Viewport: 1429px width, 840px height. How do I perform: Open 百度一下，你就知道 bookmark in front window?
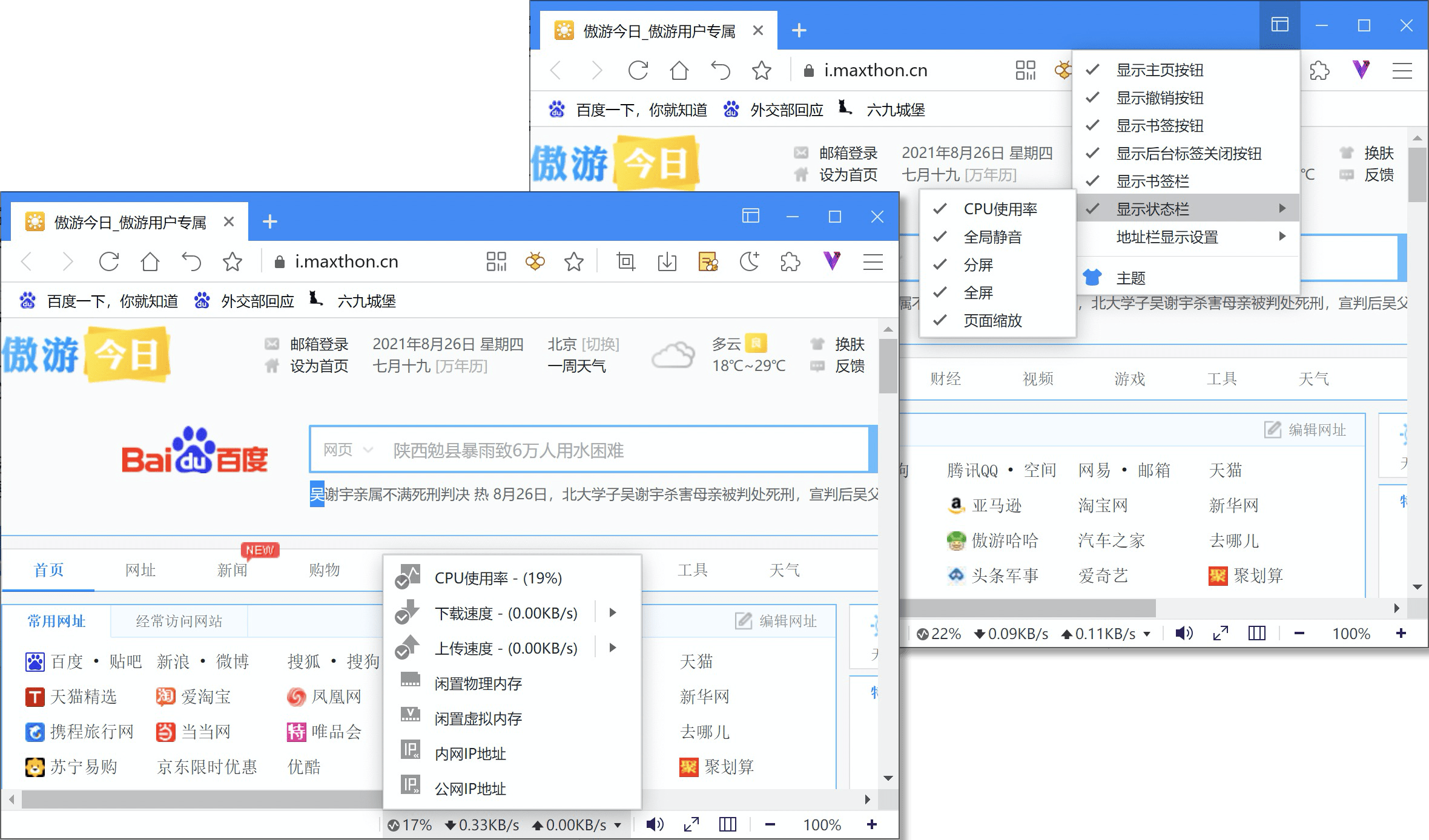(99, 301)
